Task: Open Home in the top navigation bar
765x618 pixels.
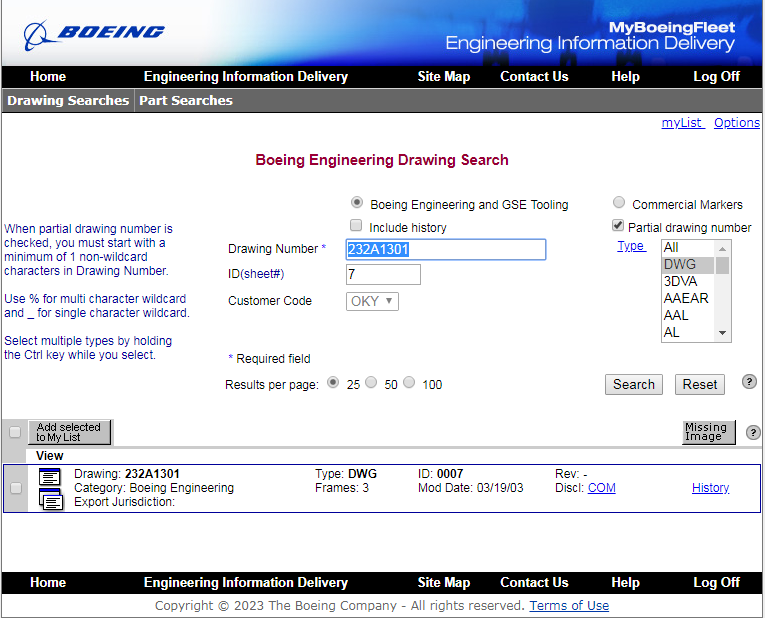Action: 48,77
